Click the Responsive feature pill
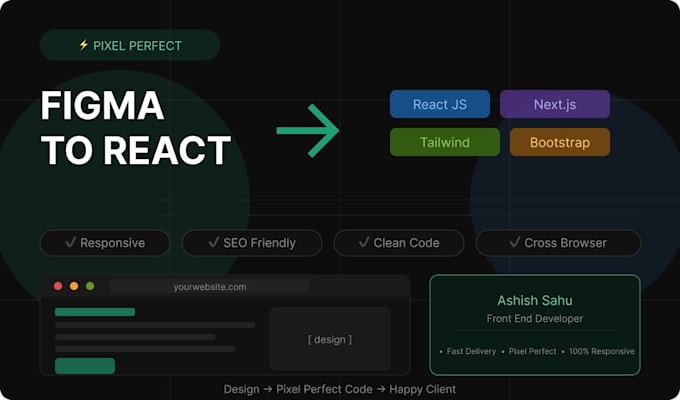This screenshot has height=400, width=680. pos(105,243)
